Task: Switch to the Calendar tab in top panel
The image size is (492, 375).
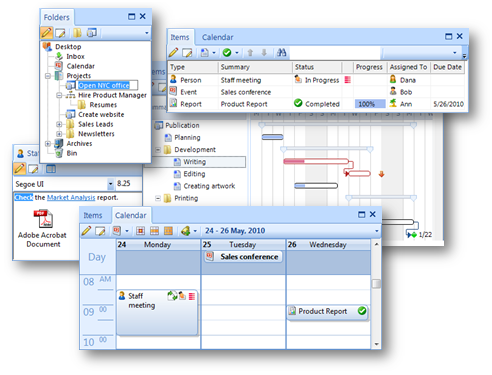Action: coord(217,37)
